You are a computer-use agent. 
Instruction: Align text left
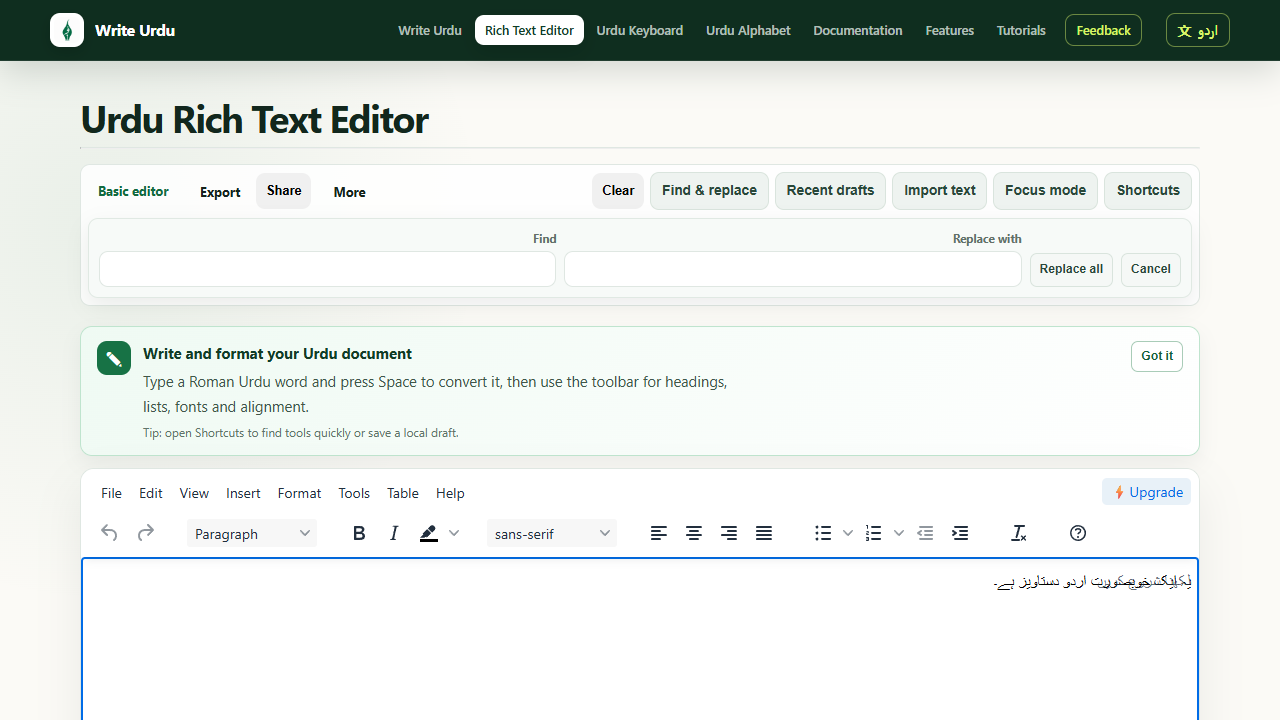click(659, 533)
